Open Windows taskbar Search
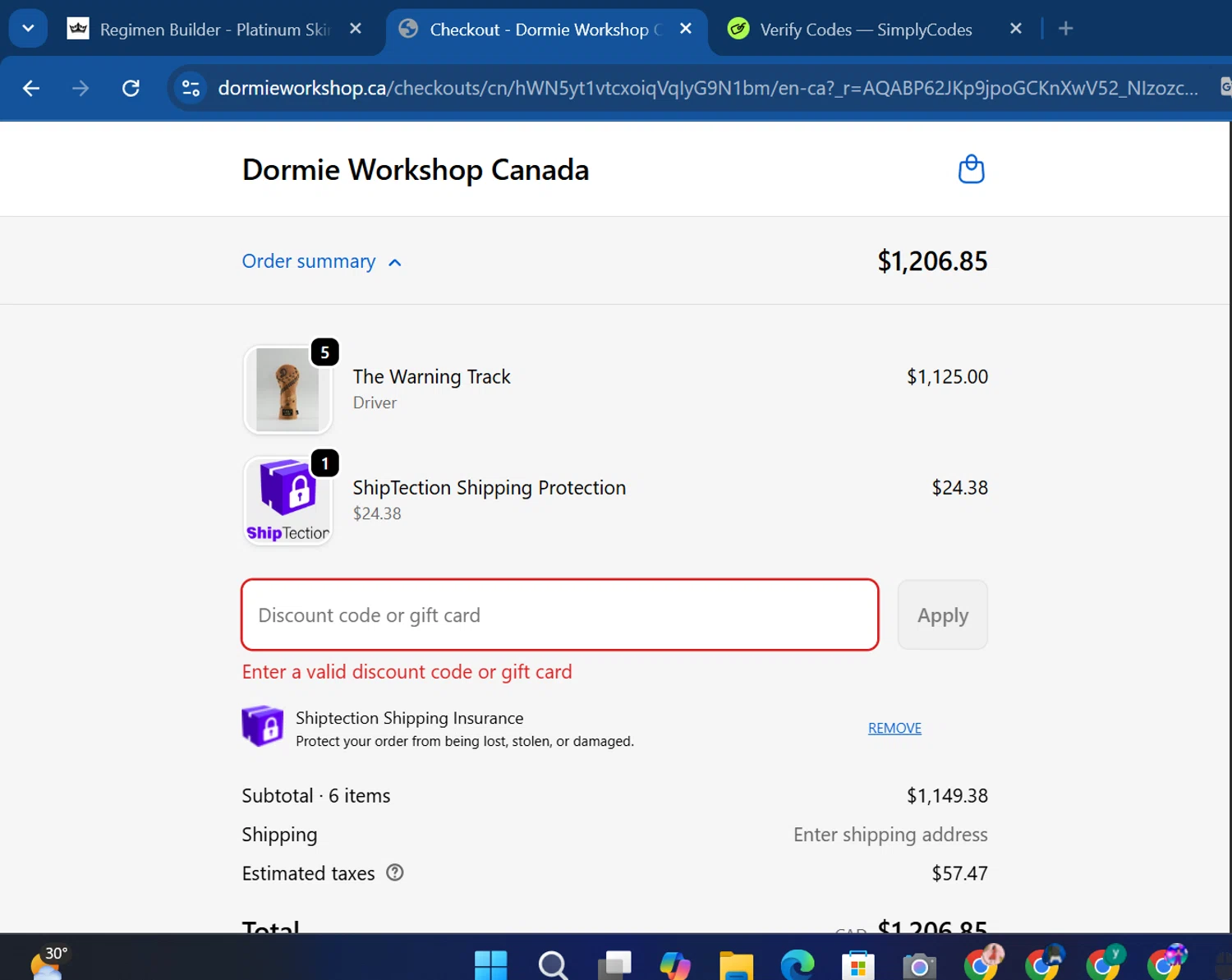The height and width of the screenshot is (980, 1232). (553, 965)
